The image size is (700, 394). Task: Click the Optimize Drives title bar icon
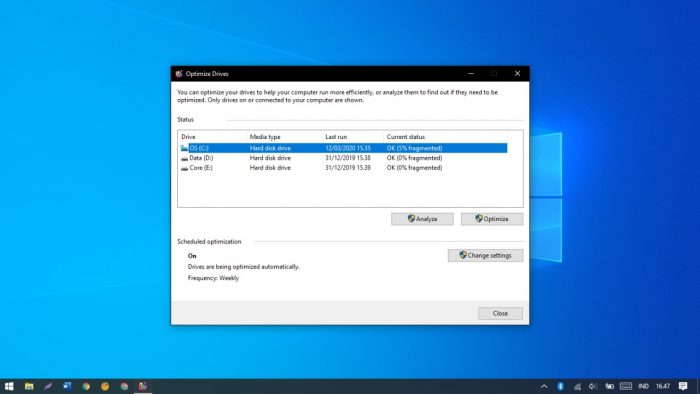pos(179,74)
